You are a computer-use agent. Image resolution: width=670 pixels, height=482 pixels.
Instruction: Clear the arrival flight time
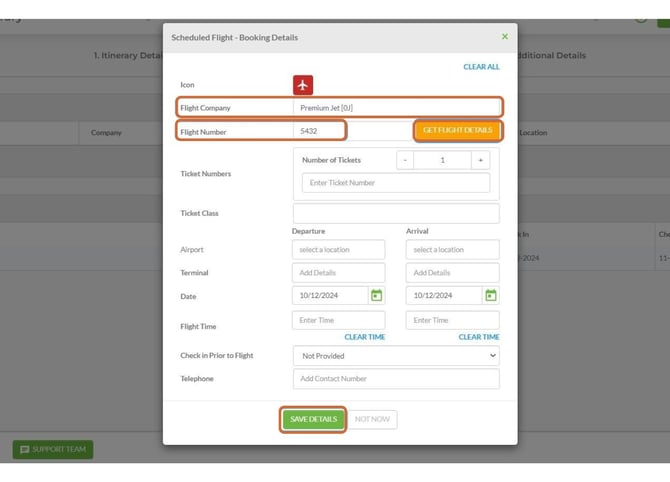pos(479,337)
